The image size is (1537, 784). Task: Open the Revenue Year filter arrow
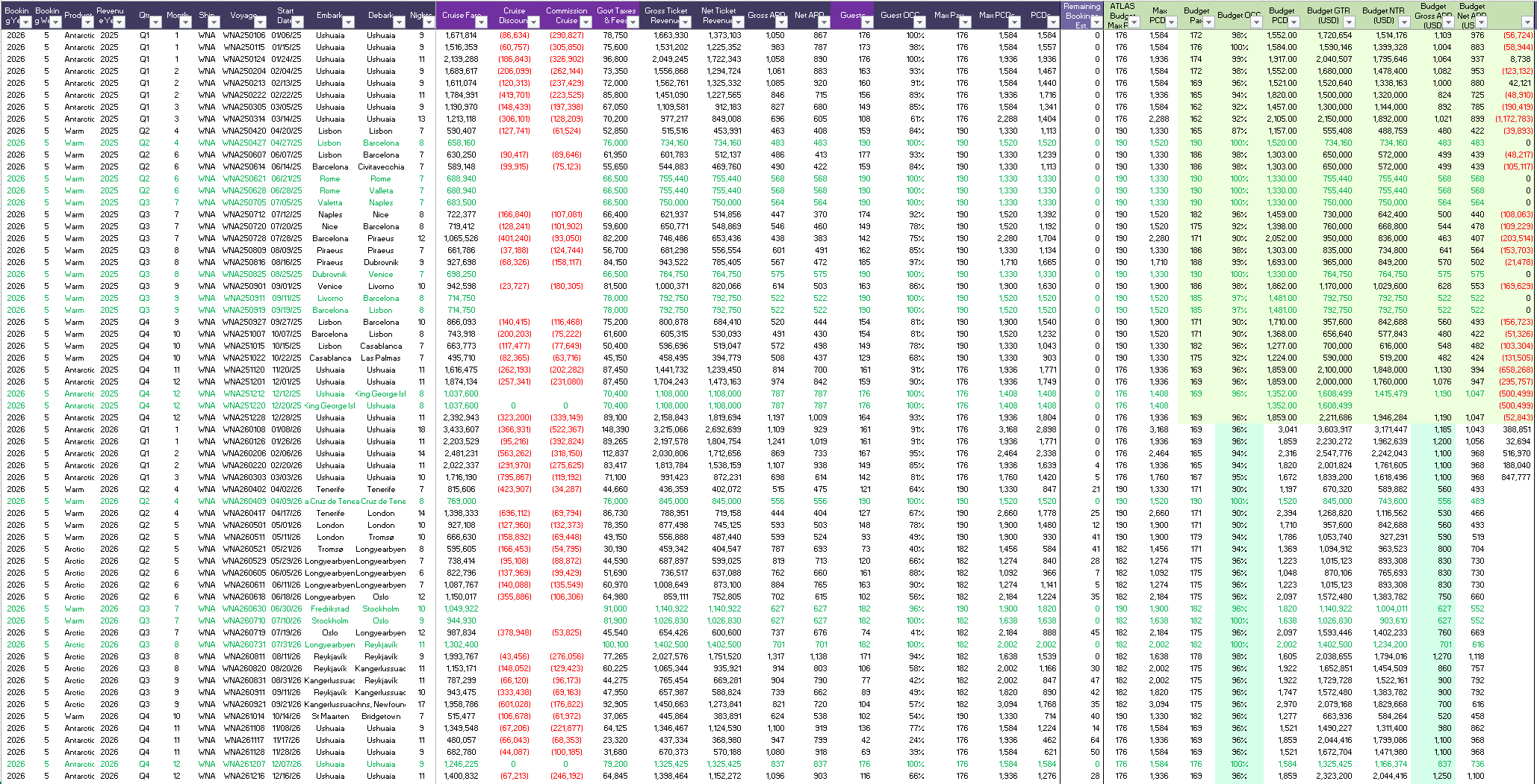tap(120, 22)
